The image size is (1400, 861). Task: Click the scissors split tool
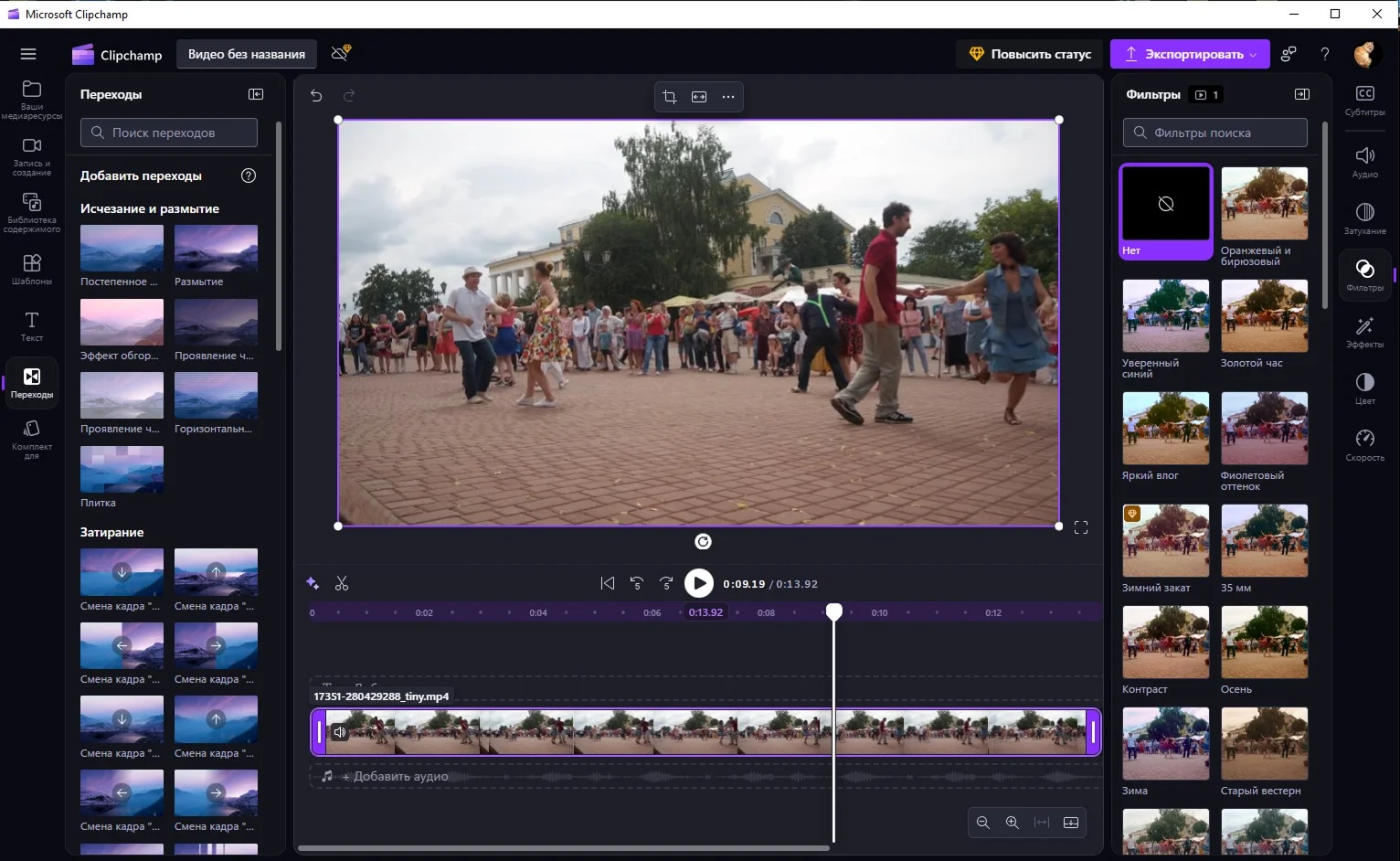tap(342, 583)
